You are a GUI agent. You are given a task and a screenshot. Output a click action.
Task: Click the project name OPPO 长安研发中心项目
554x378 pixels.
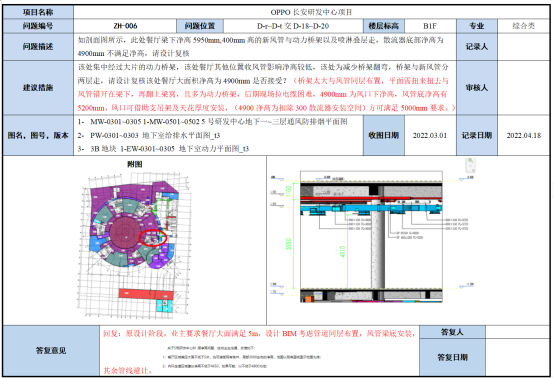tap(311, 12)
